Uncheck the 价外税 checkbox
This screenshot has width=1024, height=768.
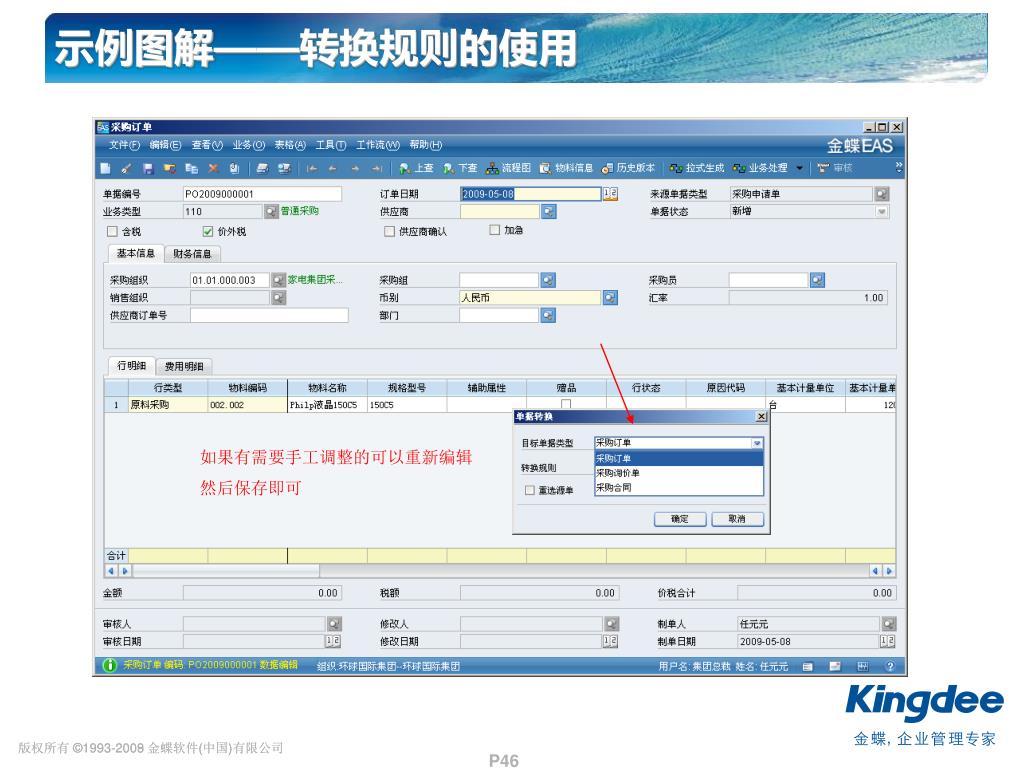(x=208, y=231)
